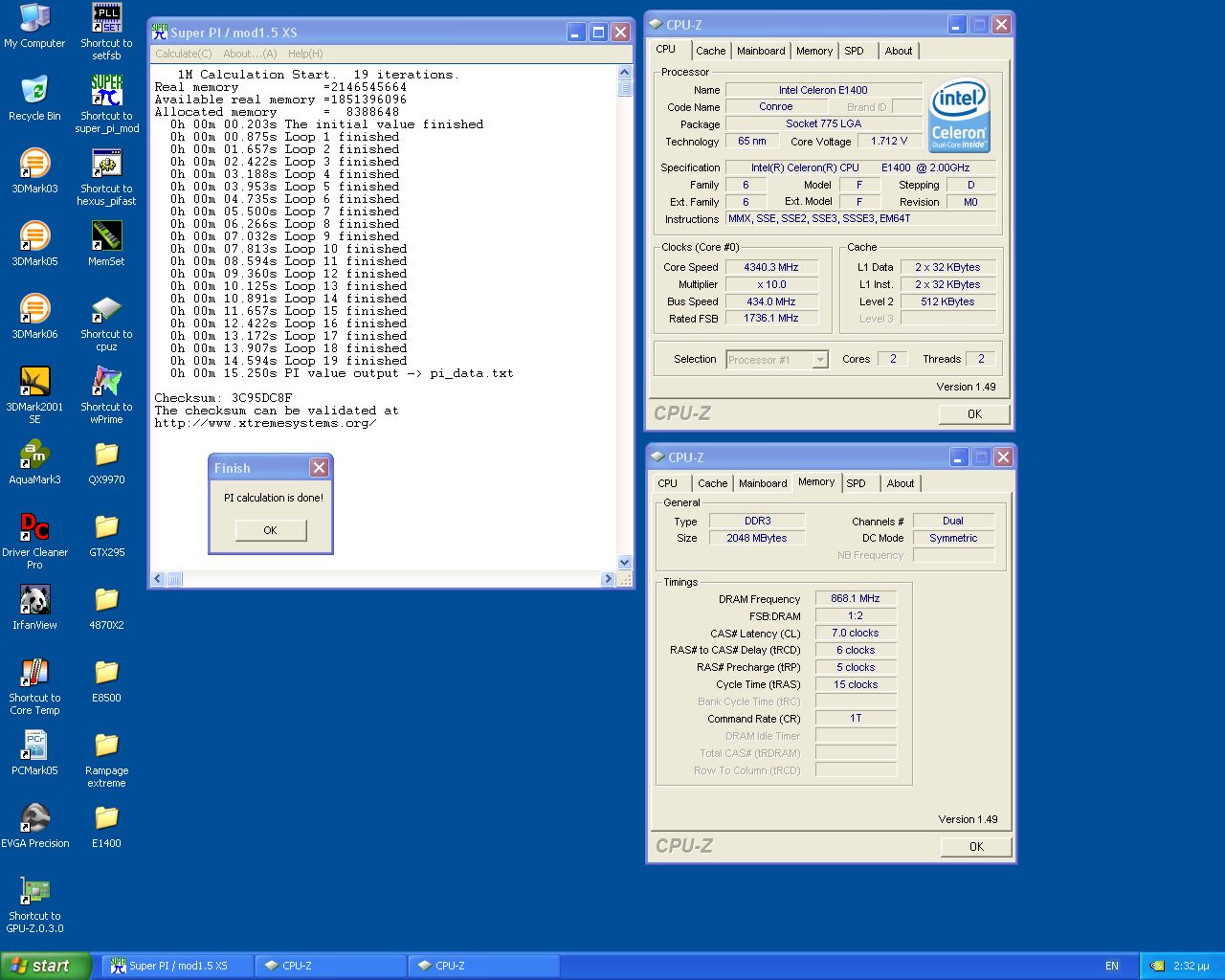The height and width of the screenshot is (980, 1225).
Task: Launch PCMark05 from the desktop
Action: 34,752
